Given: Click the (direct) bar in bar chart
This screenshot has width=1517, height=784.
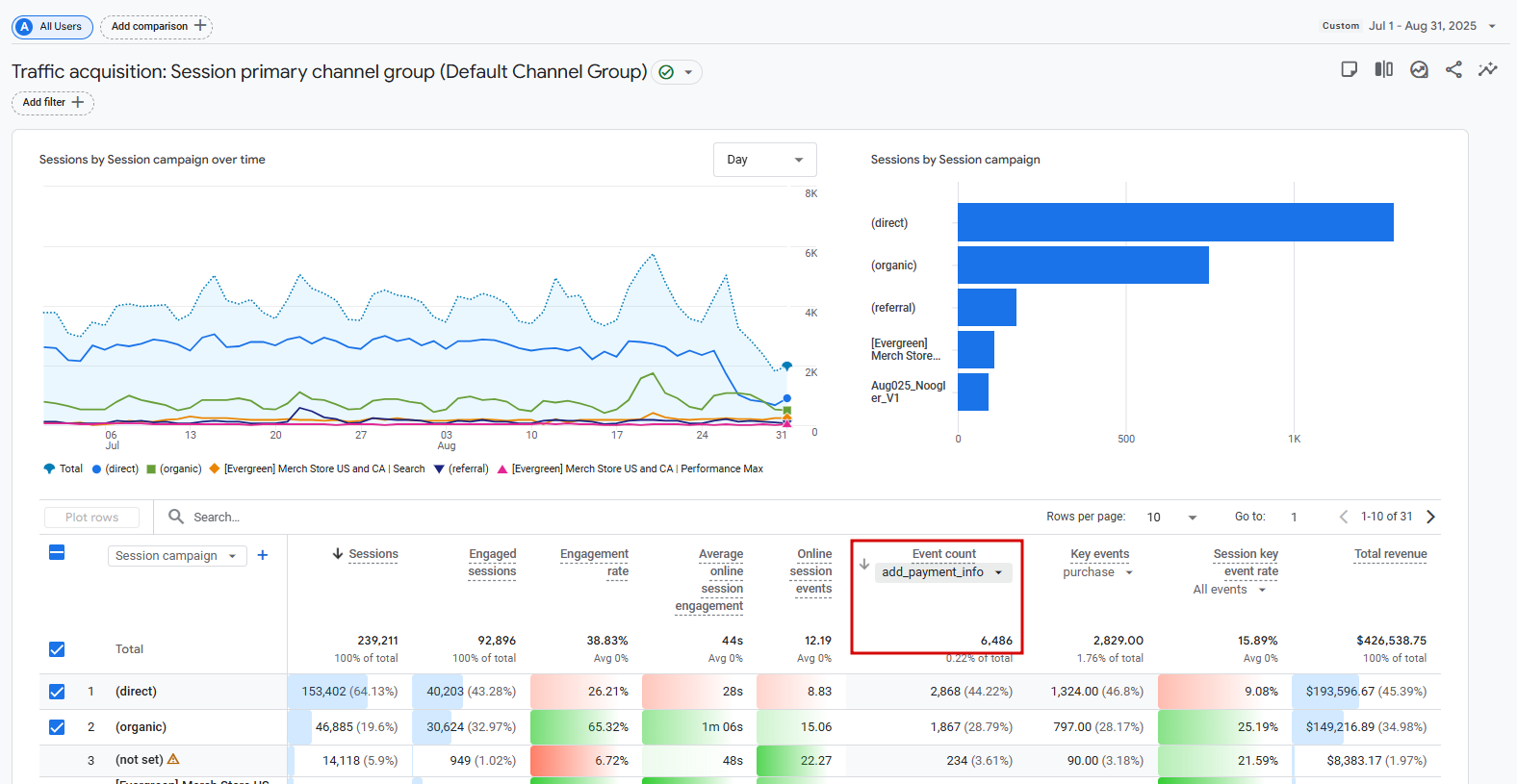Looking at the screenshot, I should tap(1174, 222).
